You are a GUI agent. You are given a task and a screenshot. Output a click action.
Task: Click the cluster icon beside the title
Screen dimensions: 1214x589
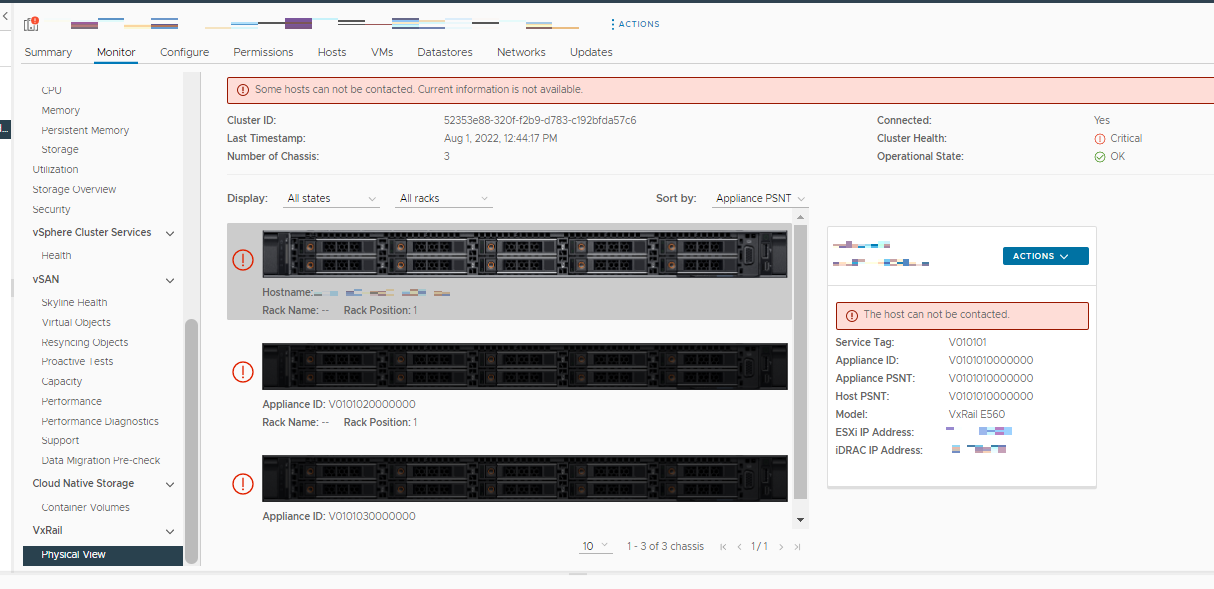(31, 24)
